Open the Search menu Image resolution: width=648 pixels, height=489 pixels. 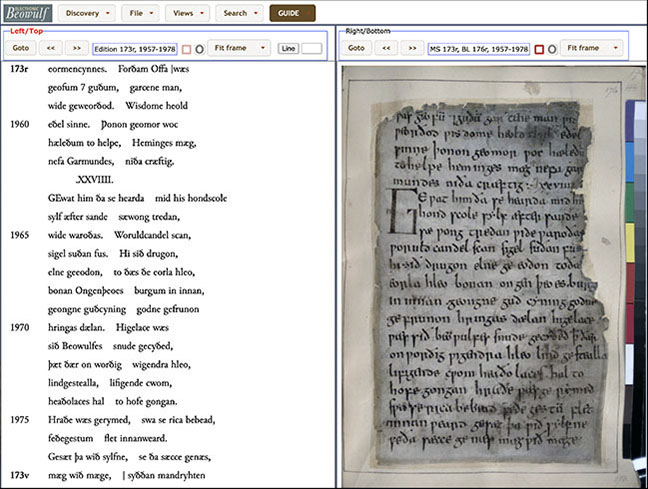[x=240, y=13]
